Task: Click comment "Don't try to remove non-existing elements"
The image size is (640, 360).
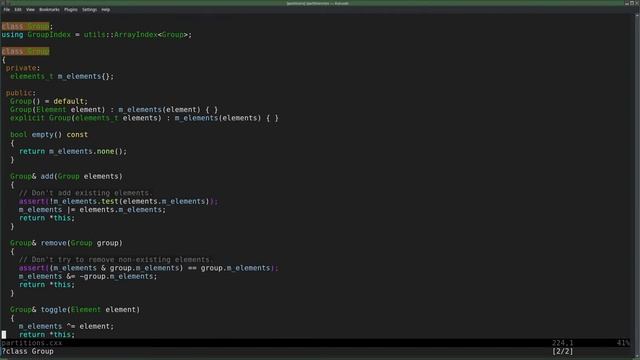Action: coord(115,260)
